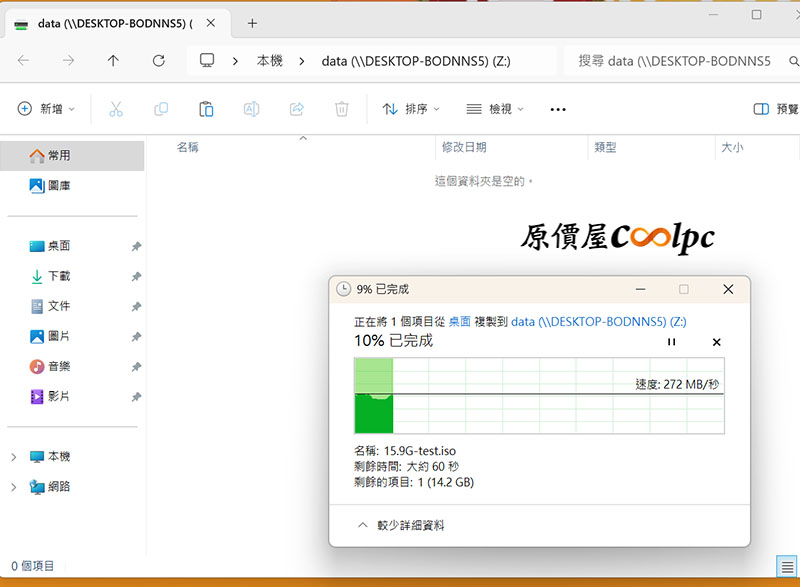This screenshot has width=800, height=587.
Task: Open the 檢視 view dropdown
Action: point(495,109)
